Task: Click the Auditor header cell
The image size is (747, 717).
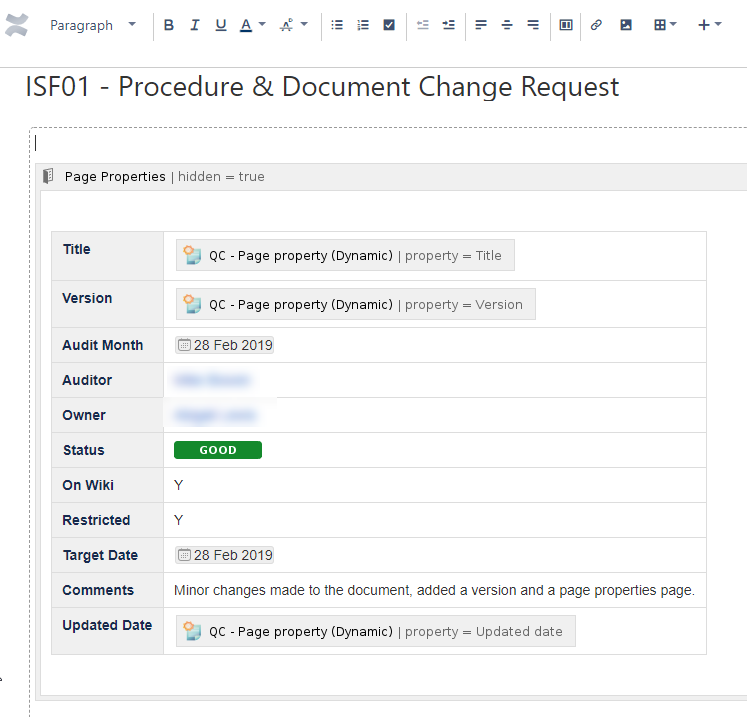Action: coord(108,380)
